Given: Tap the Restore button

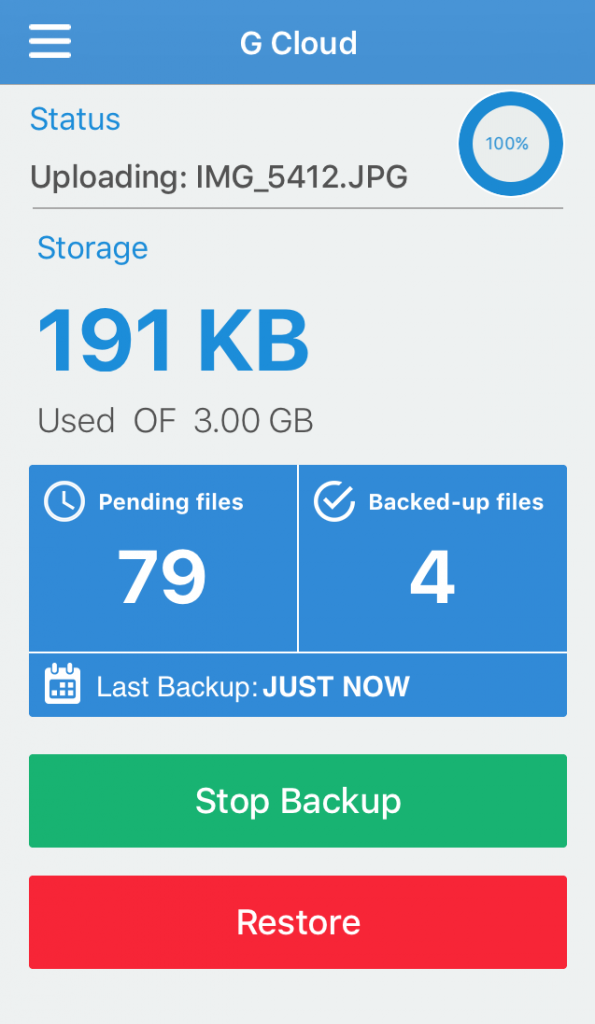Looking at the screenshot, I should point(297,922).
